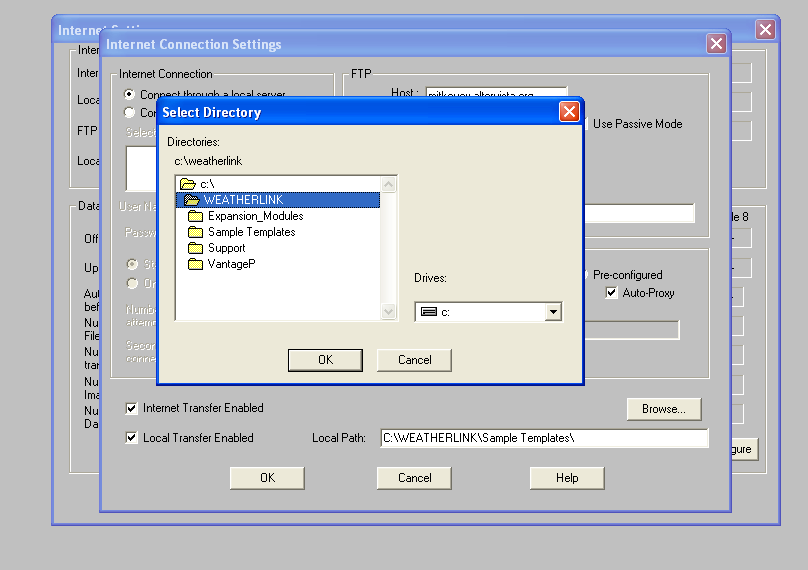Image resolution: width=808 pixels, height=570 pixels.
Task: Confirm Select Directory with OK
Action: pos(325,360)
